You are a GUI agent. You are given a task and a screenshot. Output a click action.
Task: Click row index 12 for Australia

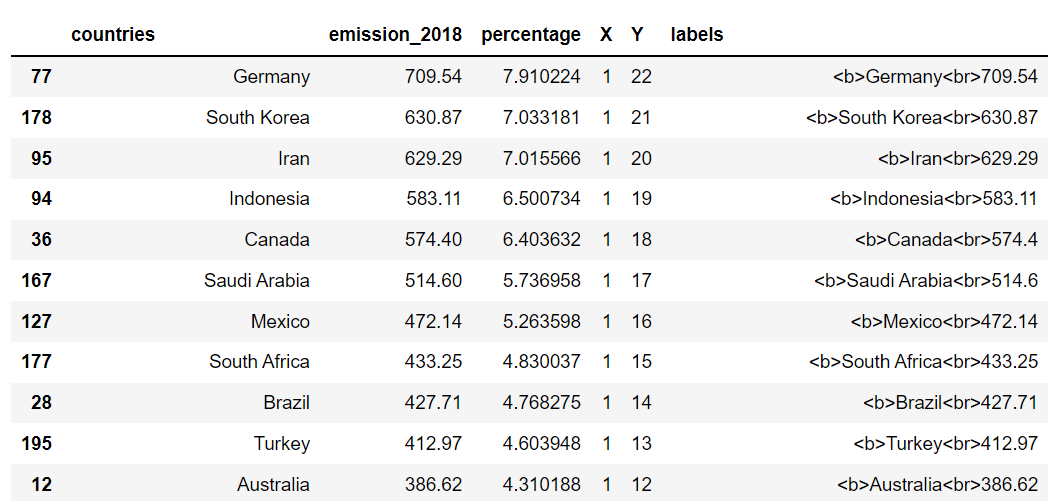[41, 484]
